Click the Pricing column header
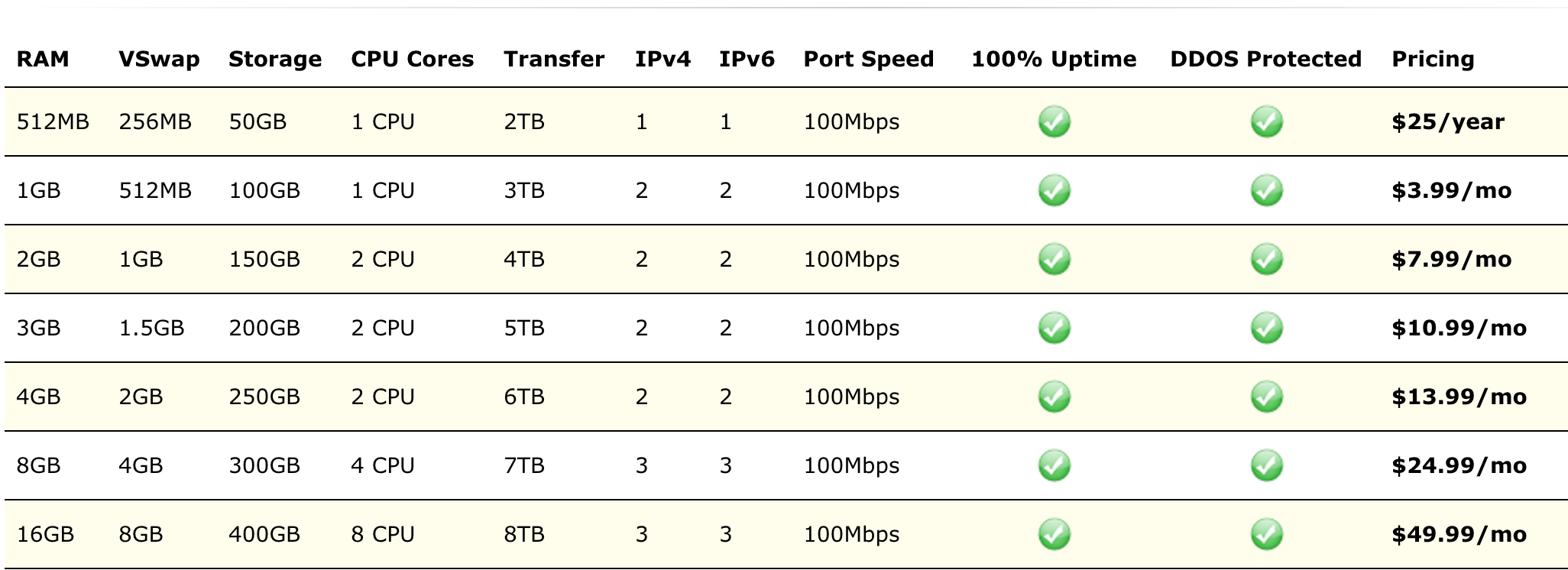This screenshot has width=1568, height=570. [1433, 60]
